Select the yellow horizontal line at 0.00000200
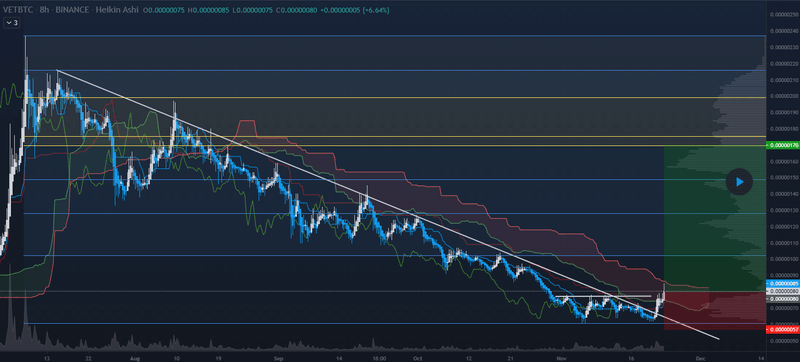Image resolution: width=800 pixels, height=362 pixels. pyautogui.click(x=395, y=97)
